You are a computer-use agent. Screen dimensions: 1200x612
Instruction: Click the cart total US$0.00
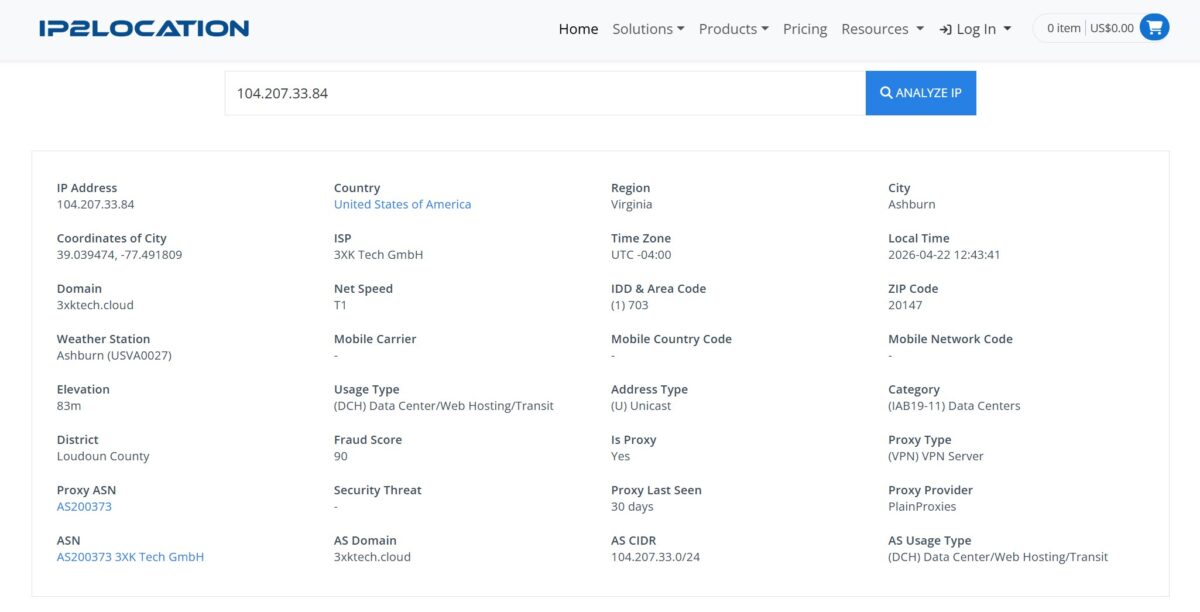(x=1112, y=28)
